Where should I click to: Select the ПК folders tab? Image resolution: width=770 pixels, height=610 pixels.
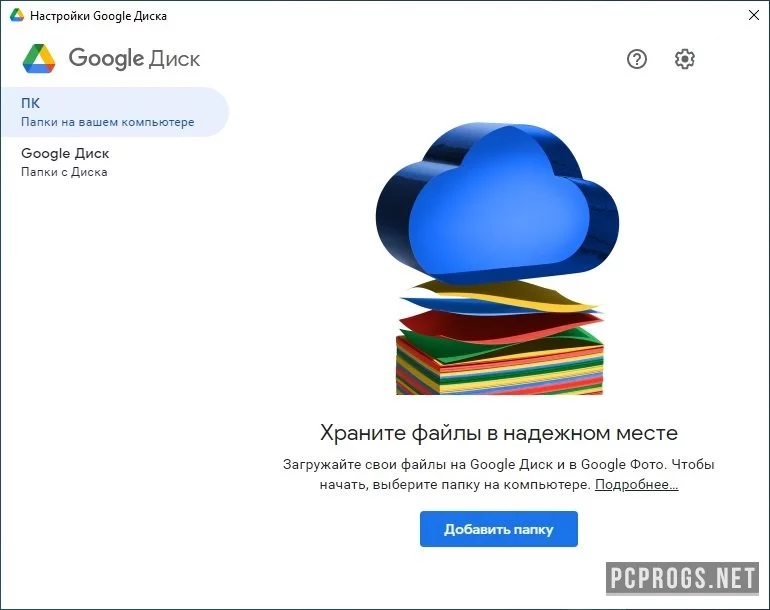coord(114,112)
